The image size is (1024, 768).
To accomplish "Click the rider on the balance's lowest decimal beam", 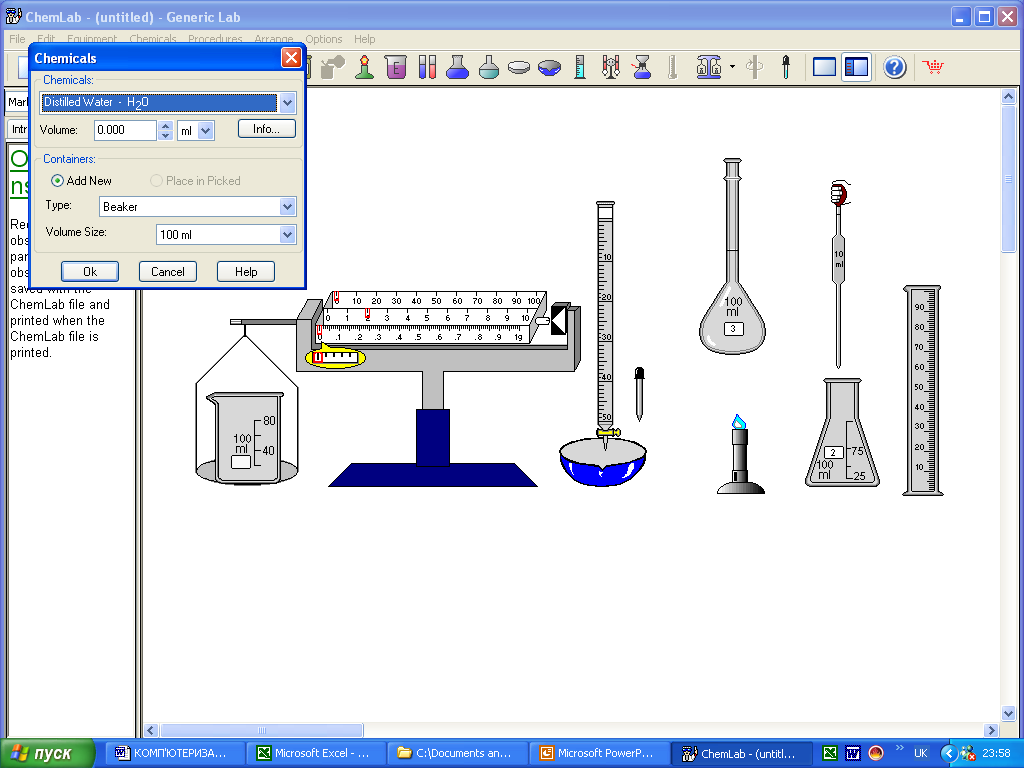I will pyautogui.click(x=319, y=332).
